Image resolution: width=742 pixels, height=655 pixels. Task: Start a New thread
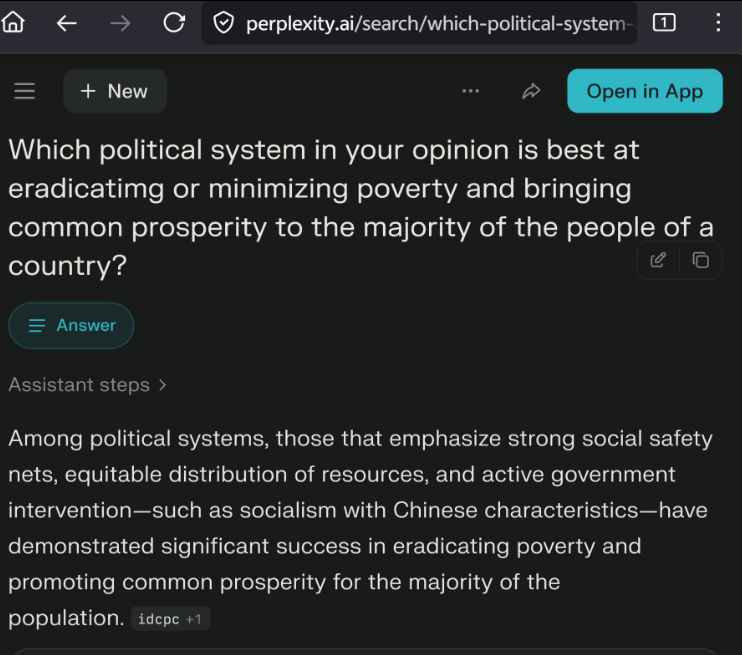pos(115,91)
